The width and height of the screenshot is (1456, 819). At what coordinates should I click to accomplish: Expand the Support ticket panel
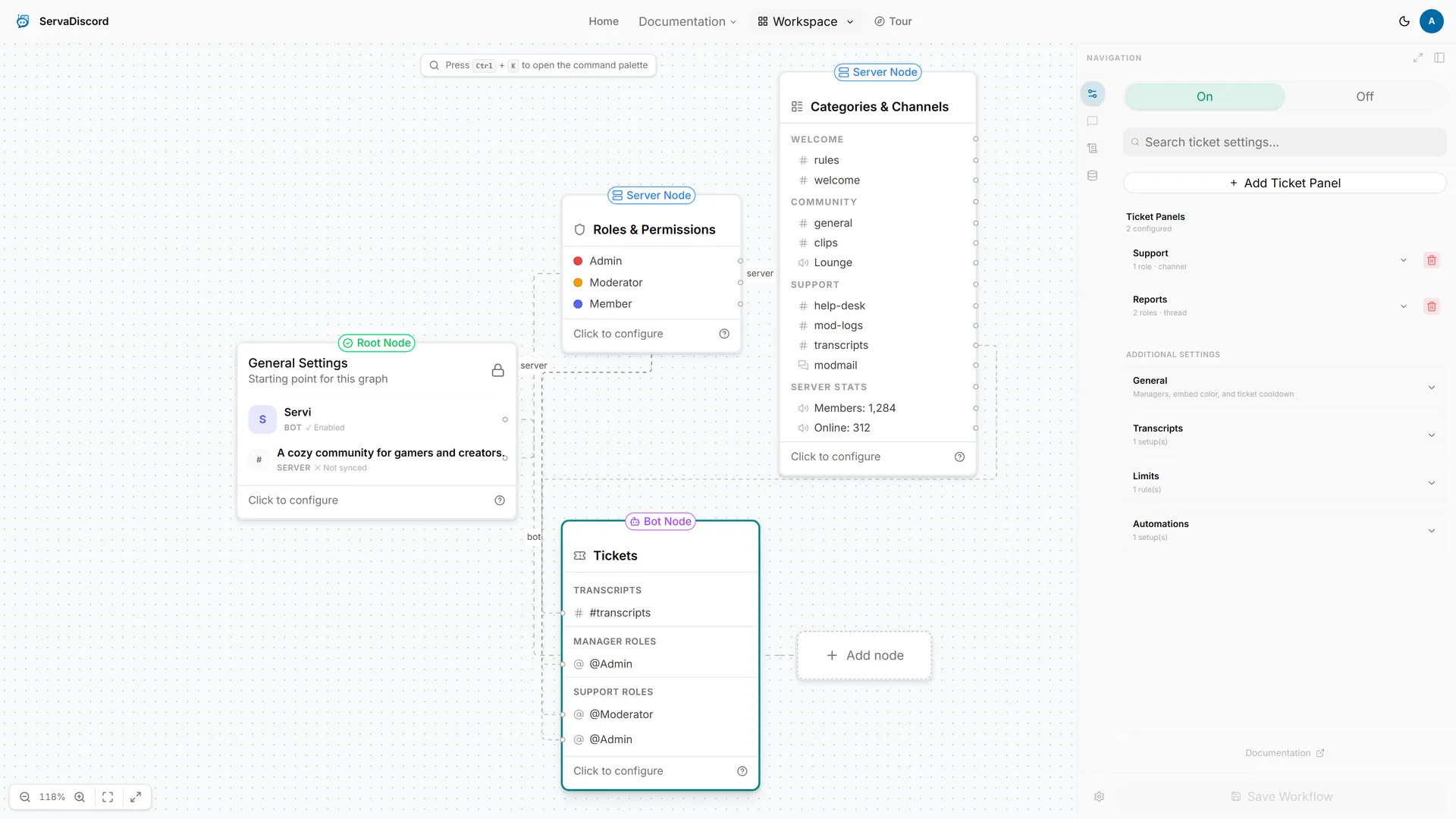[x=1404, y=260]
